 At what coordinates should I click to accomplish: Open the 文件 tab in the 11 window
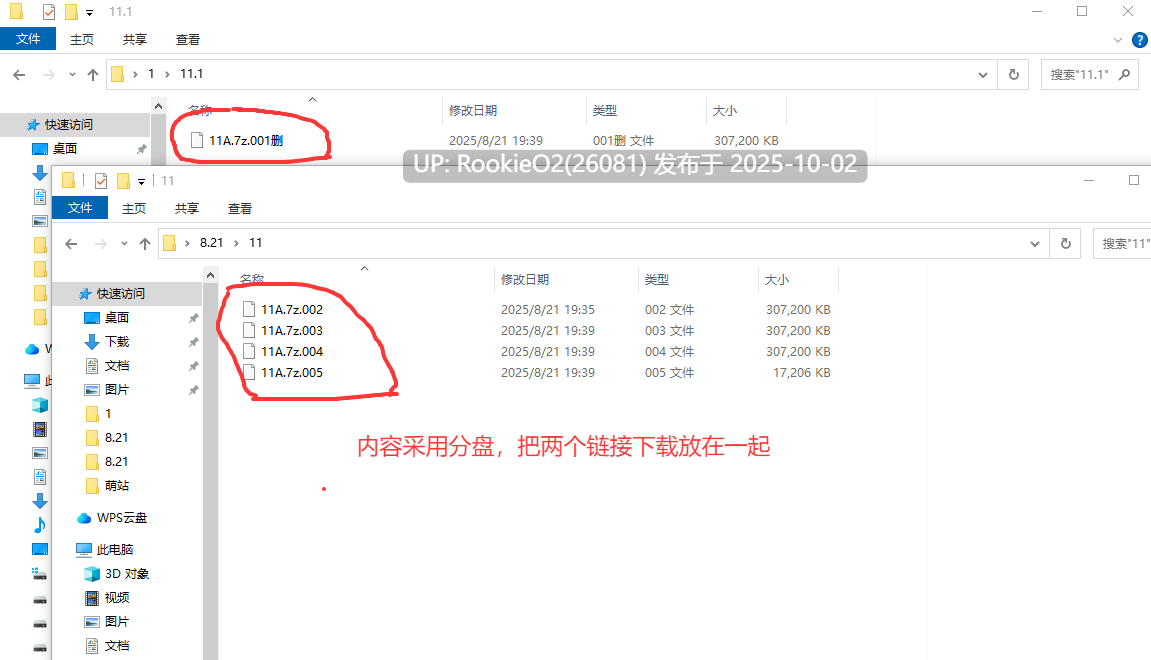click(80, 208)
